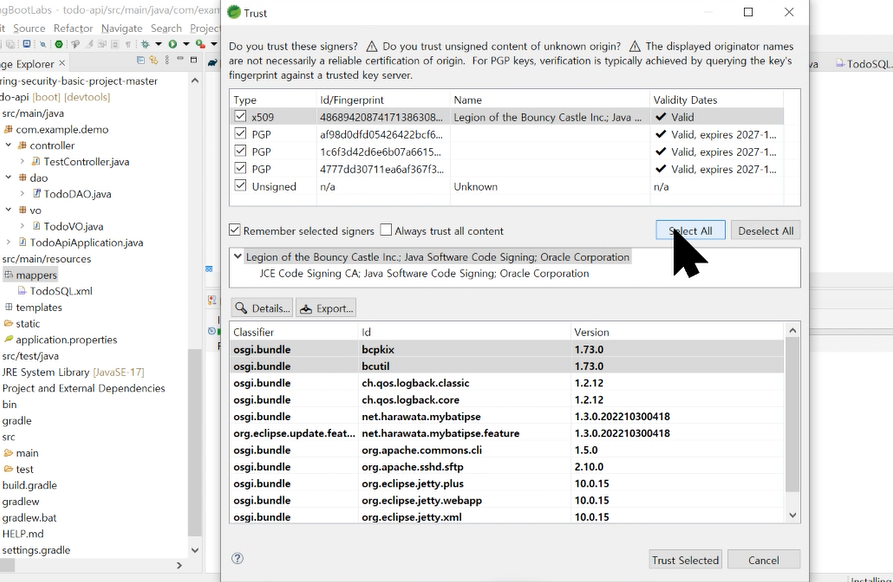Collapse the dao package node
Viewport: 893px width, 582px height.
point(9,177)
